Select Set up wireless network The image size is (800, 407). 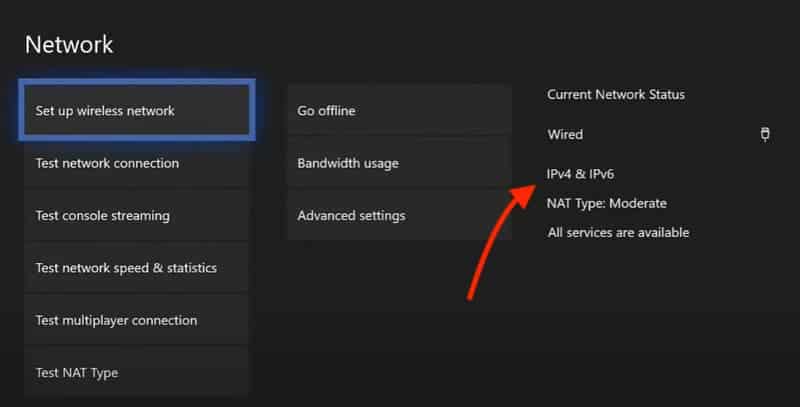(137, 110)
